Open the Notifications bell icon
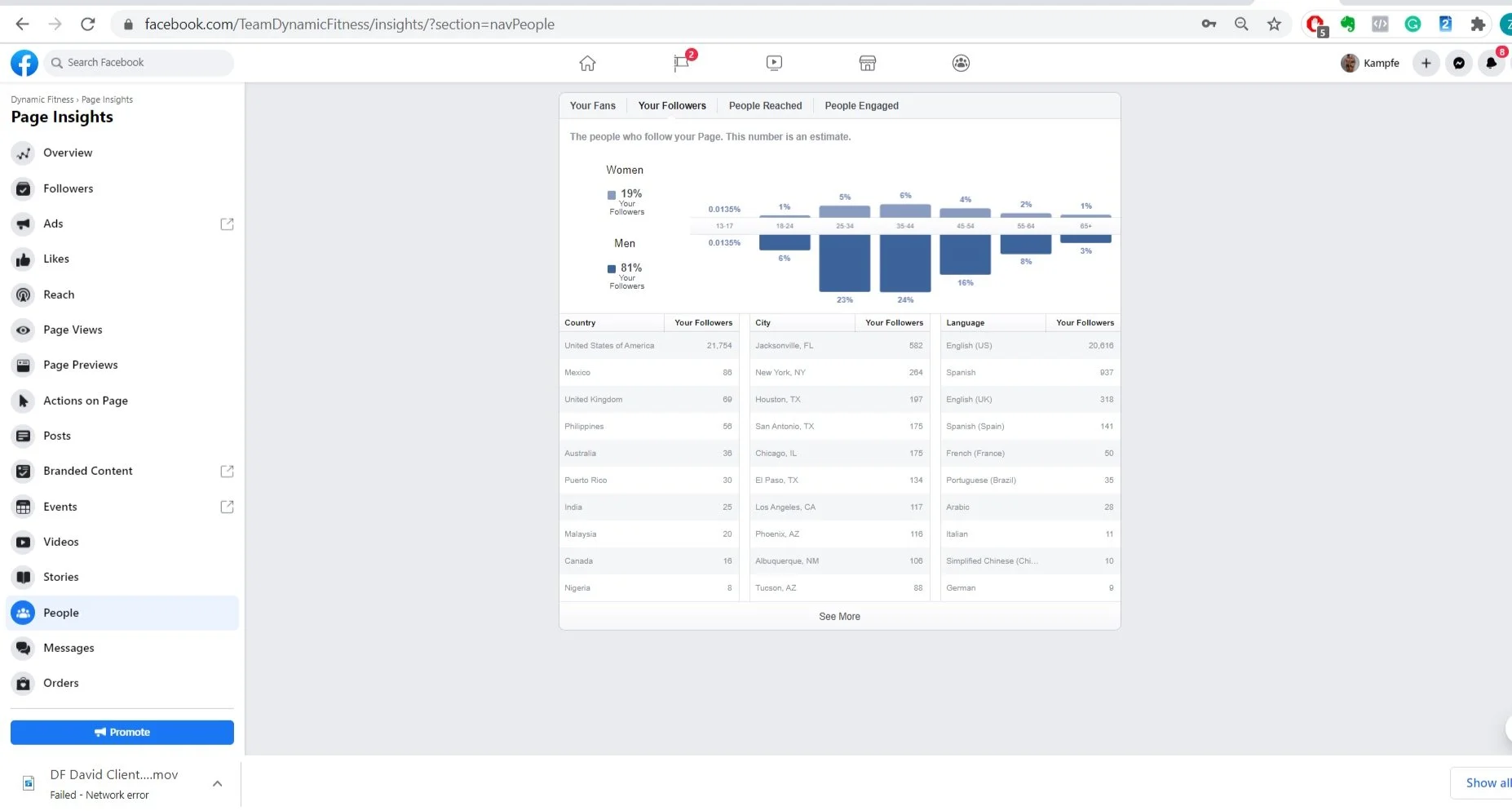The height and width of the screenshot is (811, 1512). point(1491,63)
